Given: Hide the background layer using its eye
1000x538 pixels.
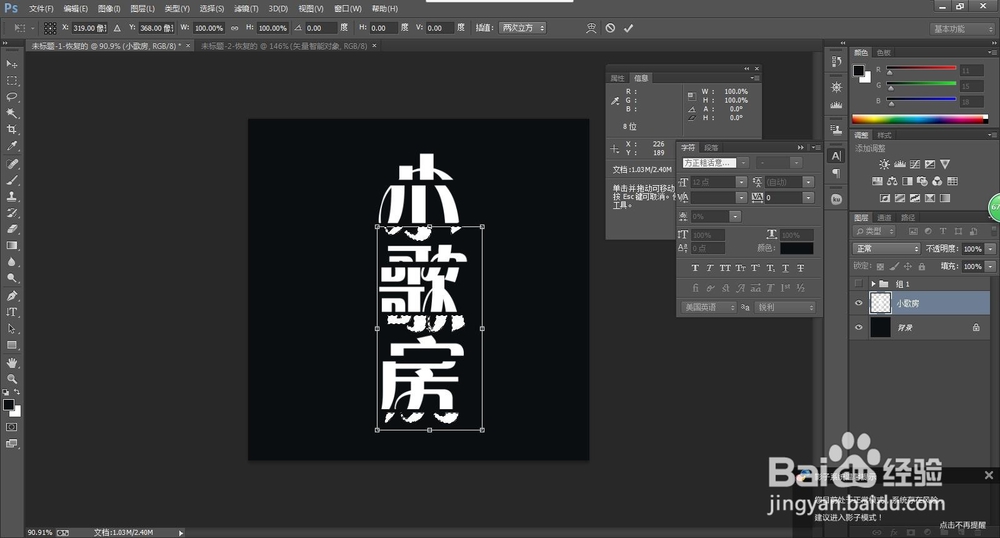Looking at the screenshot, I should (x=858, y=327).
